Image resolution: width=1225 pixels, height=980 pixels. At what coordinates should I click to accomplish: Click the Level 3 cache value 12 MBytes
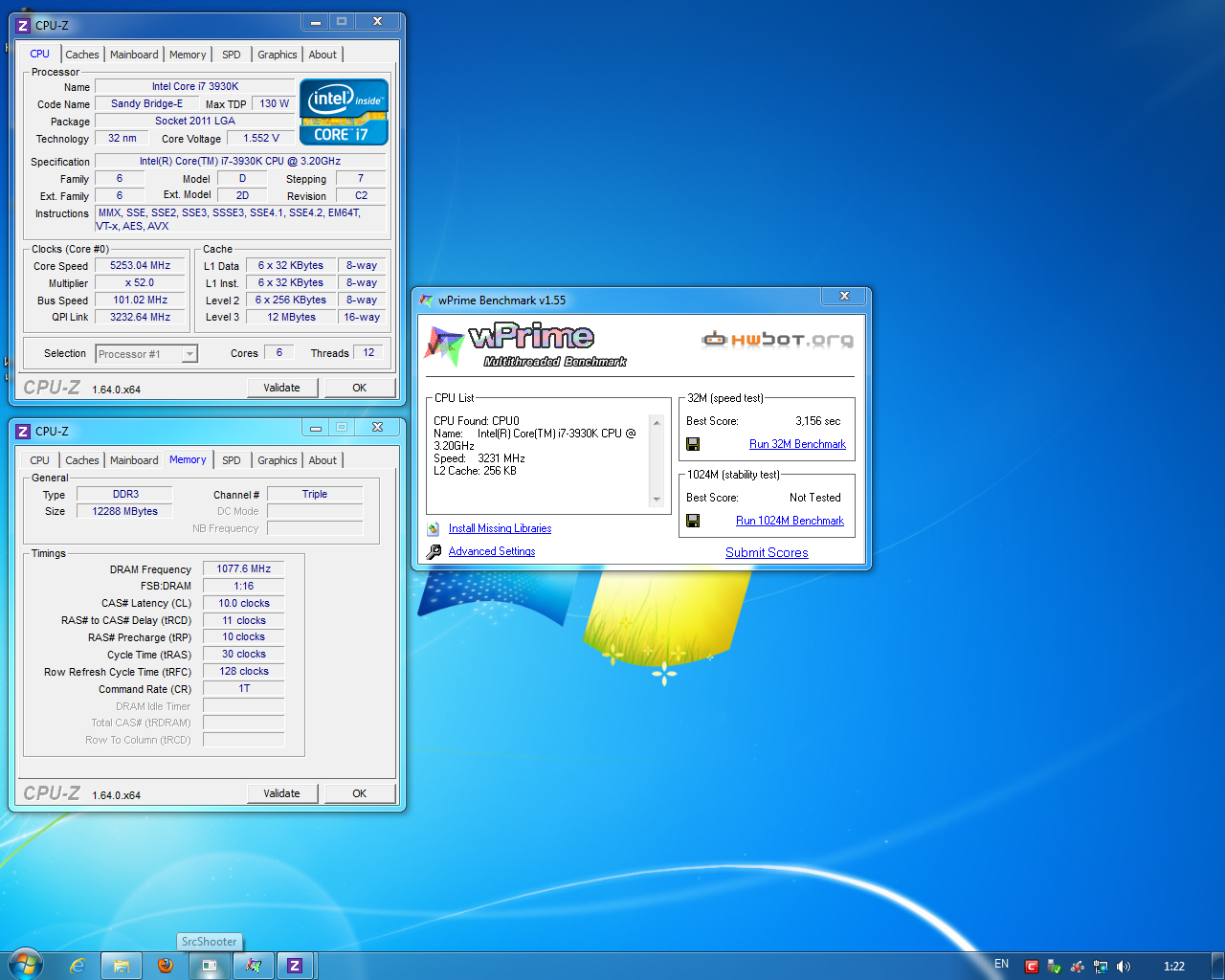coord(291,317)
